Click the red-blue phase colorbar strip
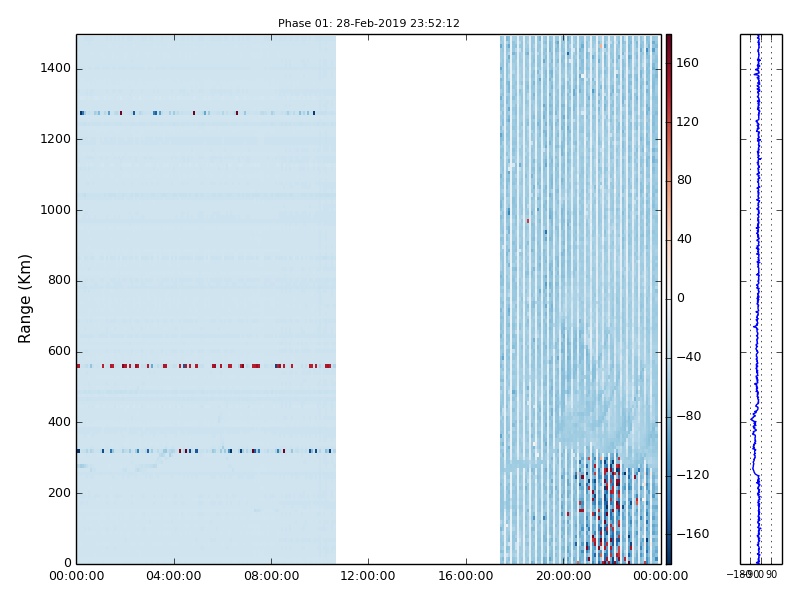Image resolution: width=800 pixels, height=600 pixels. coord(669,299)
